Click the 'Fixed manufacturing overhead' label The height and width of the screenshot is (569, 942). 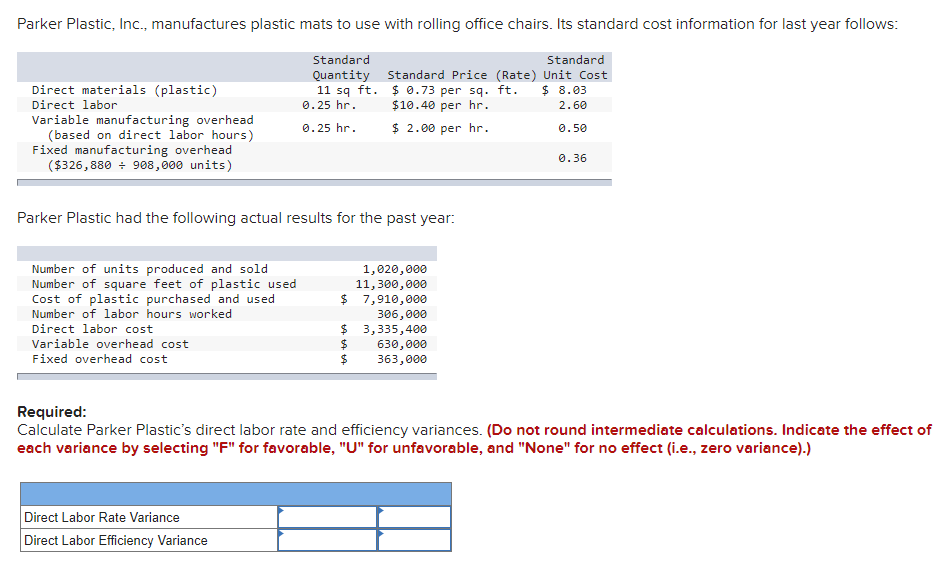coord(132,150)
